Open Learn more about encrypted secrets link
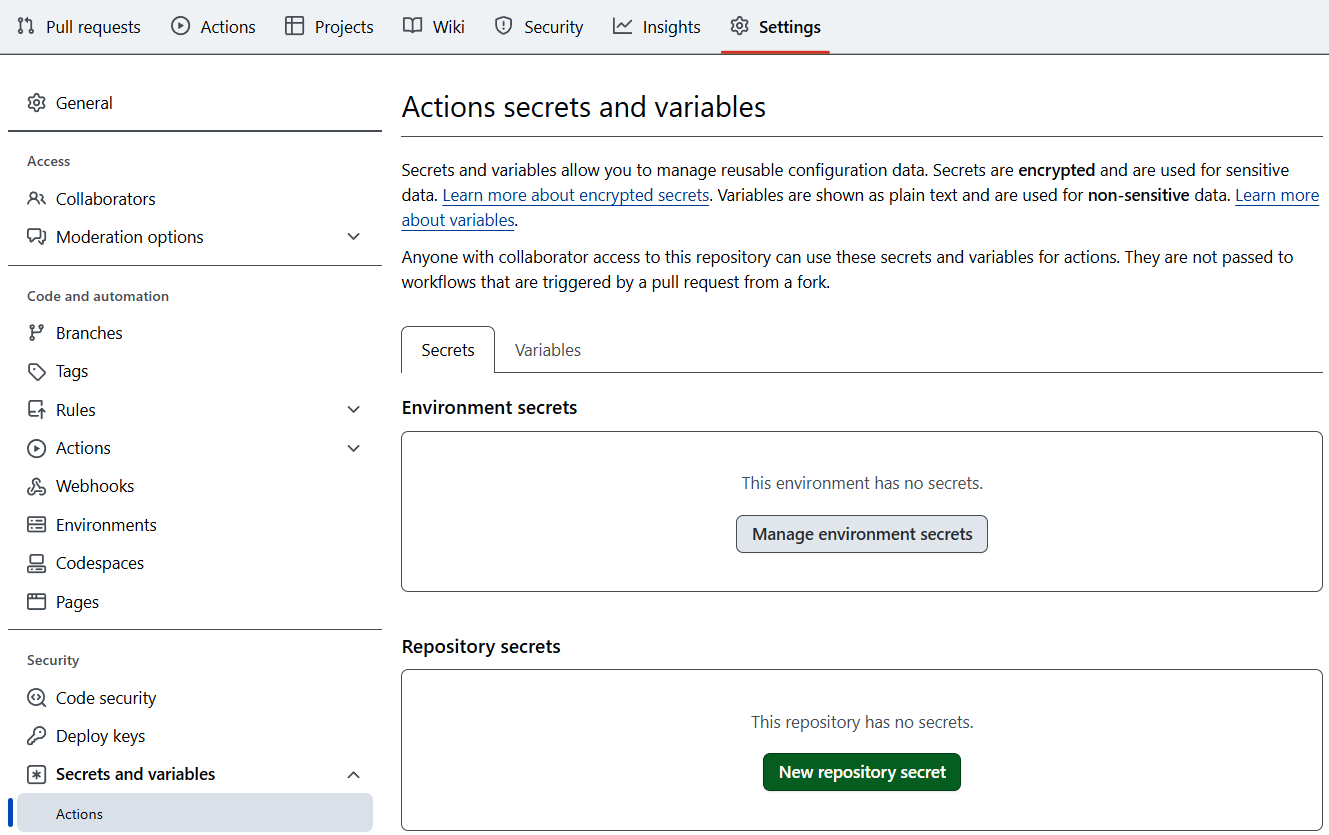The height and width of the screenshot is (835, 1329). (576, 195)
